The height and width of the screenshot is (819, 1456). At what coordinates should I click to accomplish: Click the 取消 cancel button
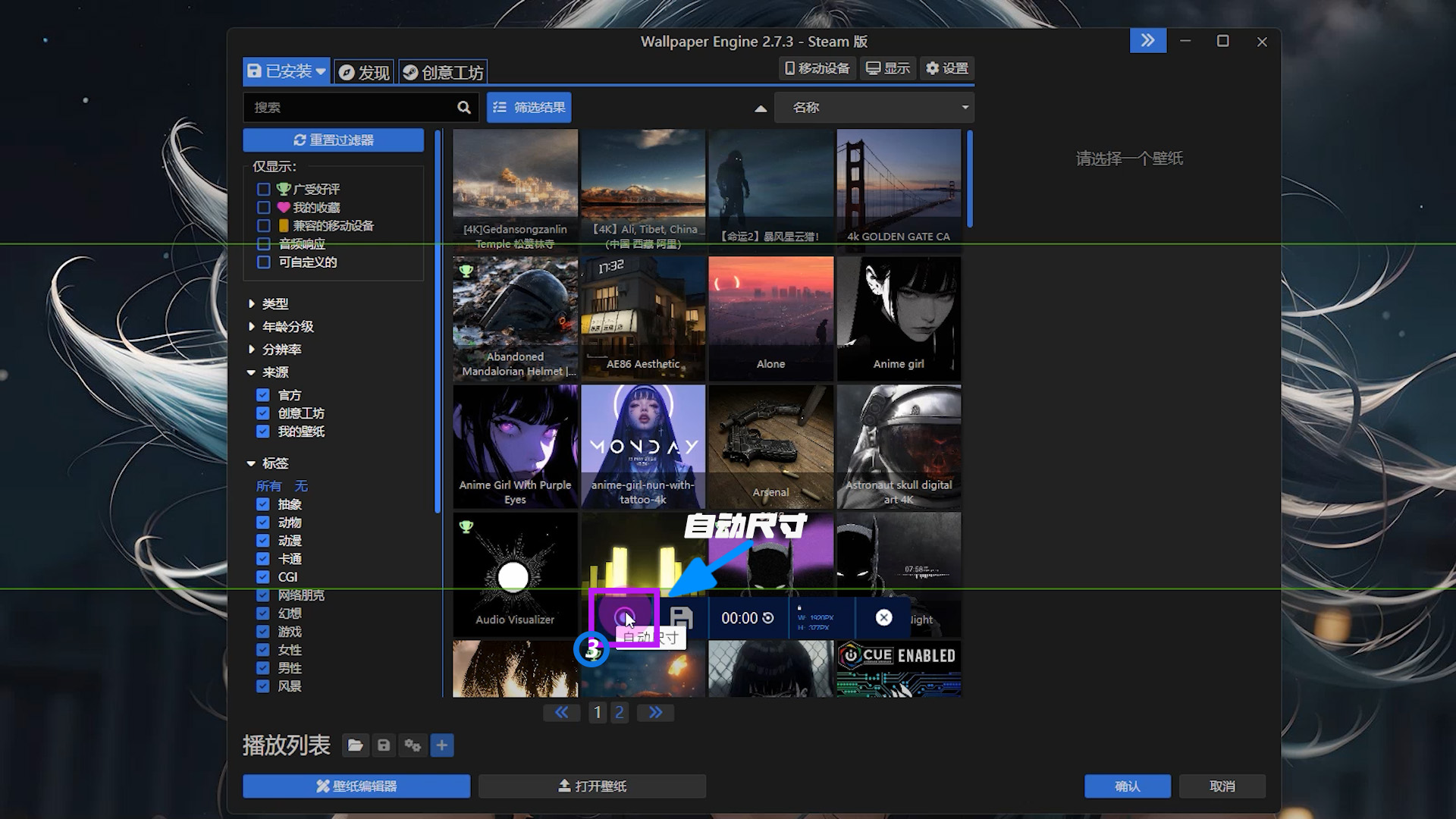[1222, 786]
